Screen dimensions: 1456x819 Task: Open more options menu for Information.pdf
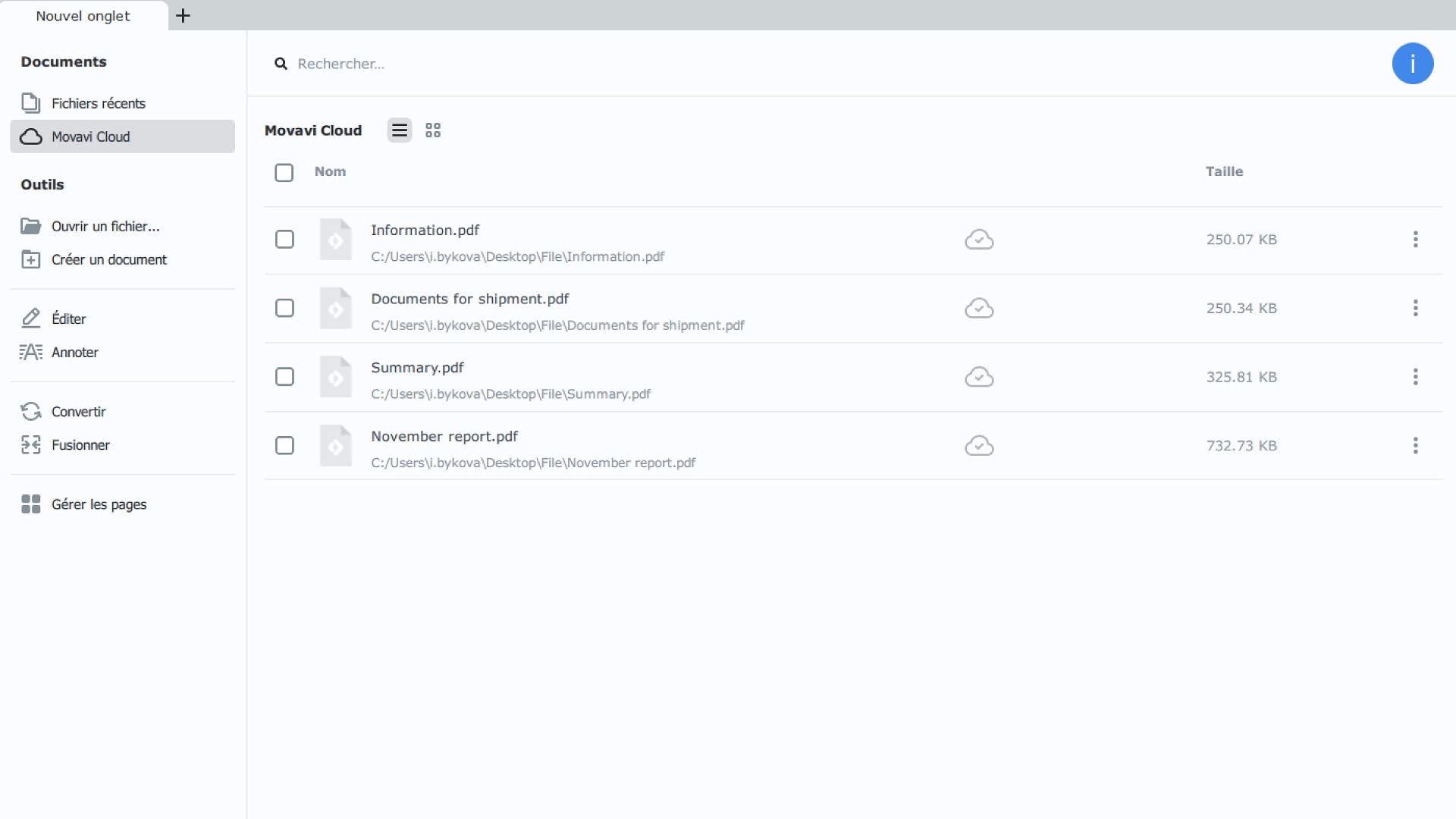click(1415, 240)
